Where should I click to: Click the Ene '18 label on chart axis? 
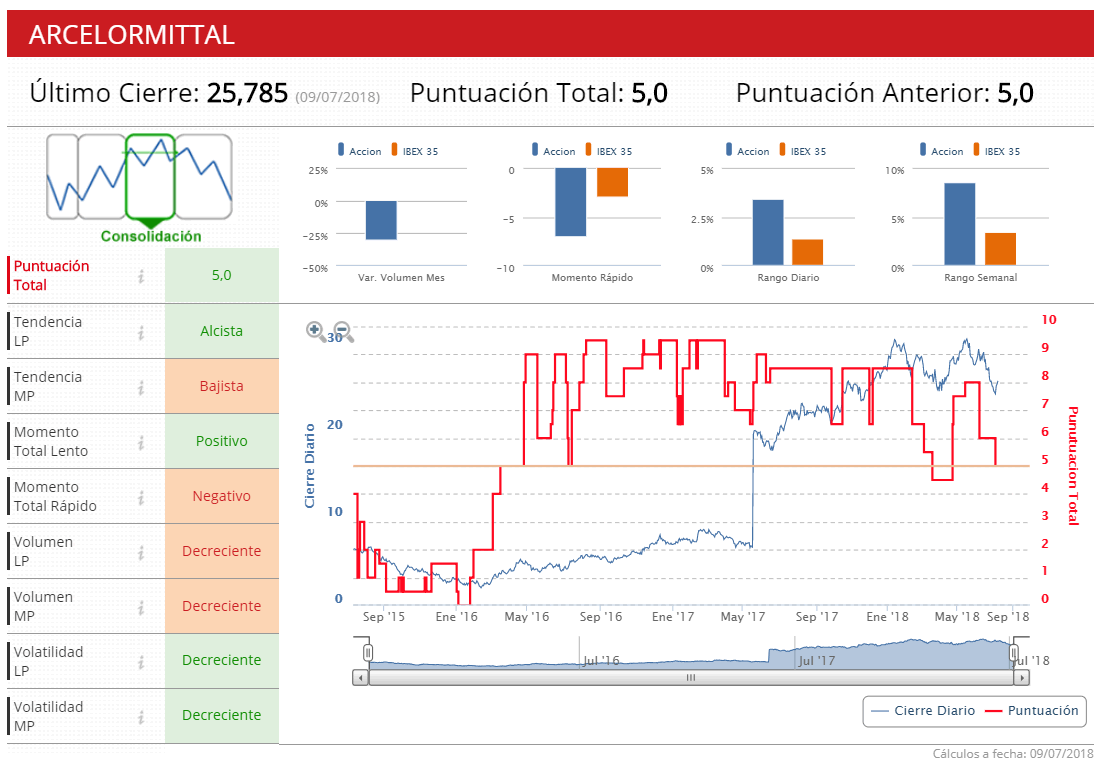(x=887, y=617)
